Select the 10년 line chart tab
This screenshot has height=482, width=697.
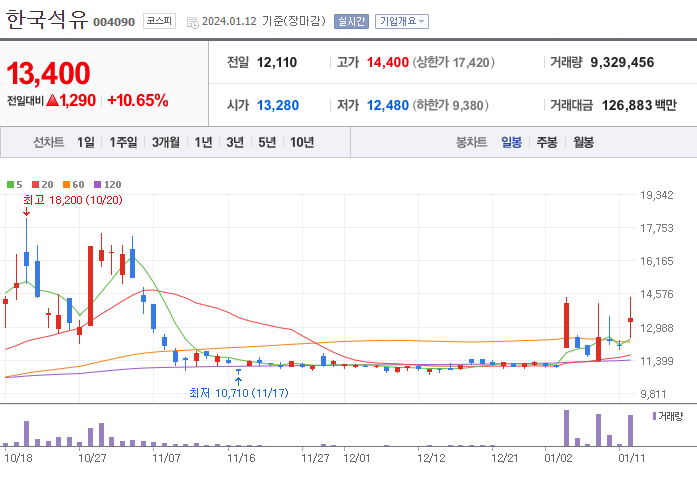click(x=302, y=142)
